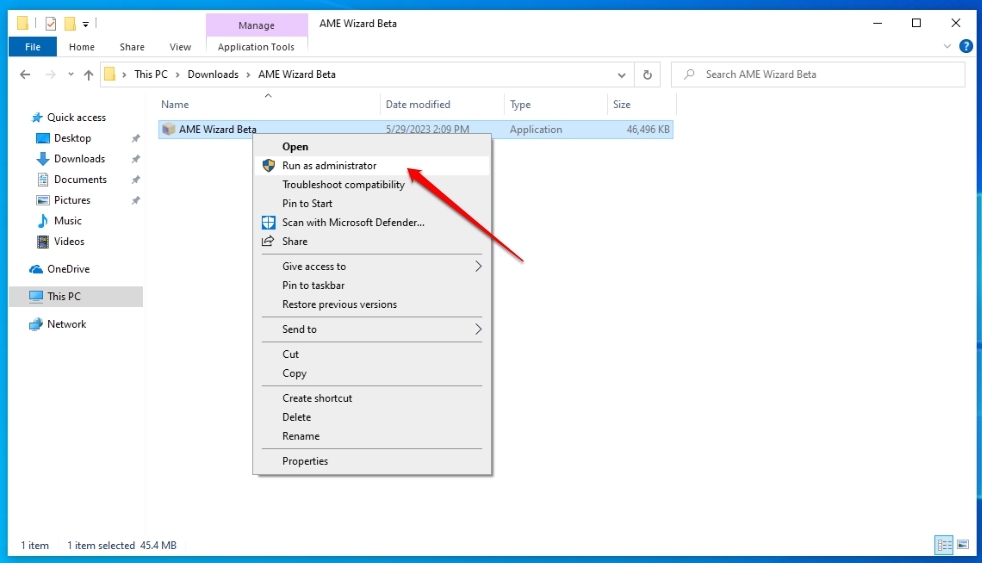The image size is (982, 563).
Task: Click the Search AME Wizard Beta field
Action: 818,75
